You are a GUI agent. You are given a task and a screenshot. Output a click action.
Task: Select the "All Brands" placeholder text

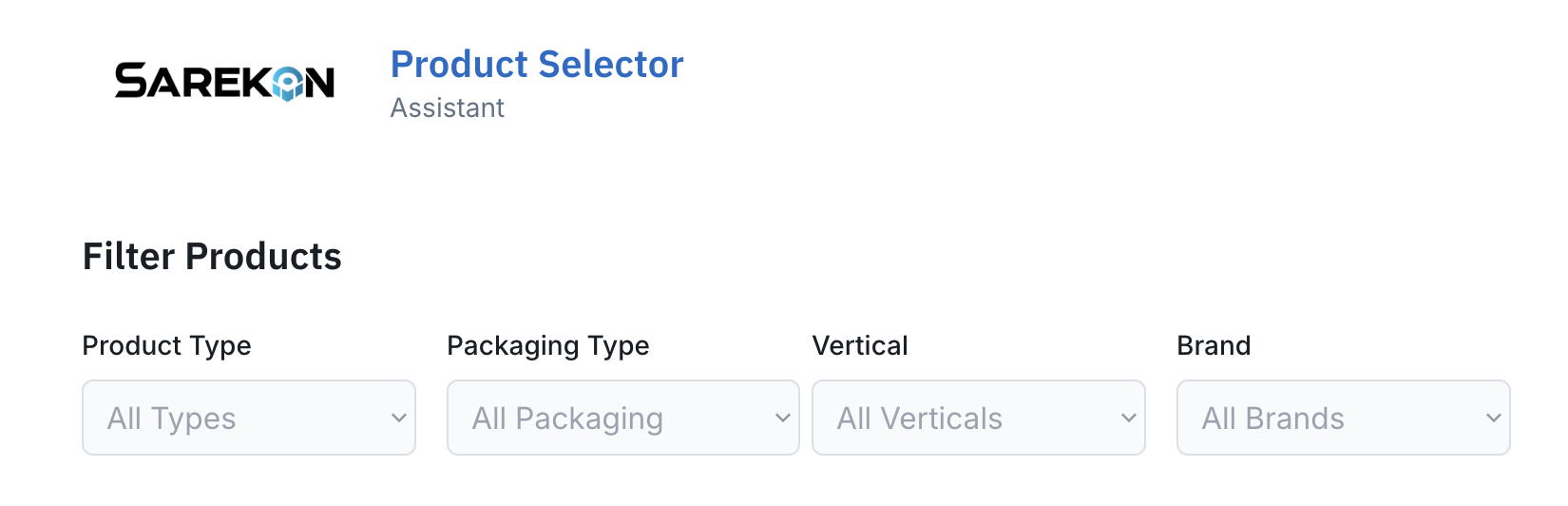point(1273,418)
